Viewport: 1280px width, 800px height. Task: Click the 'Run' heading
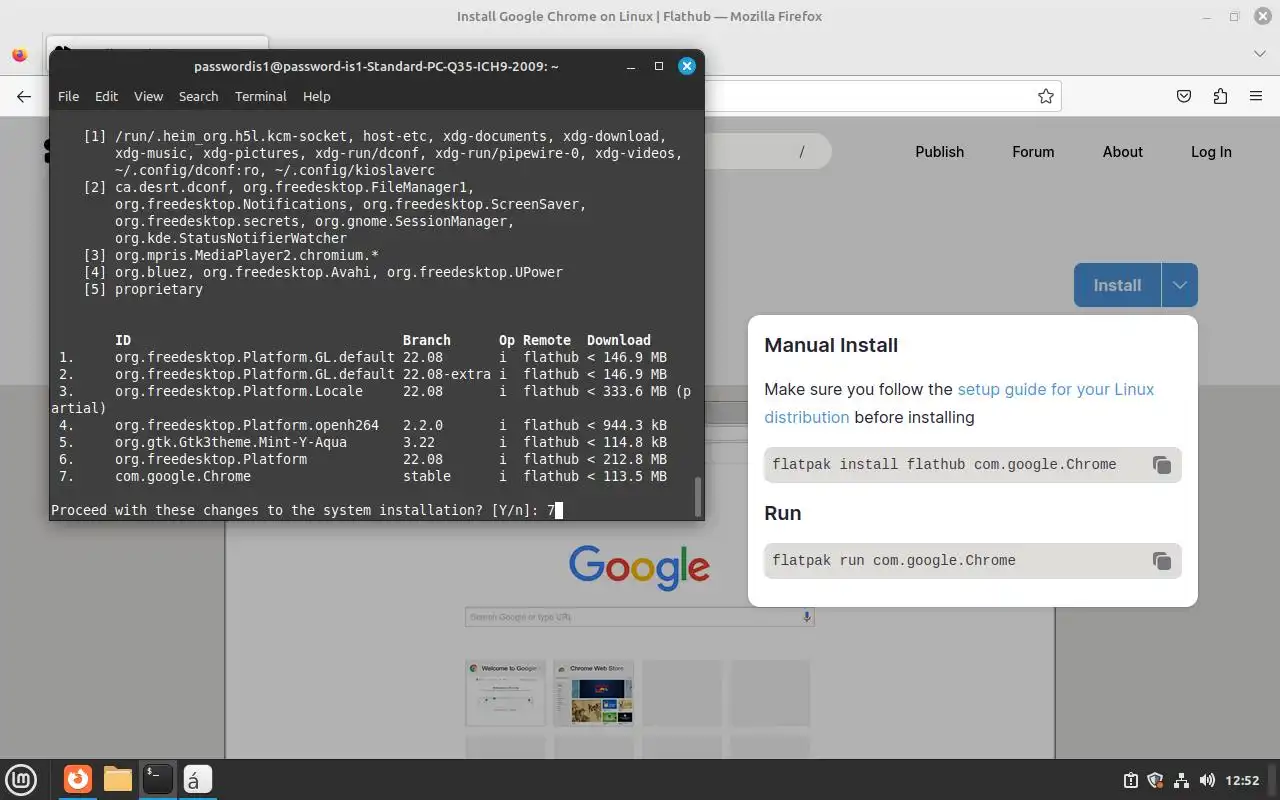(x=783, y=513)
